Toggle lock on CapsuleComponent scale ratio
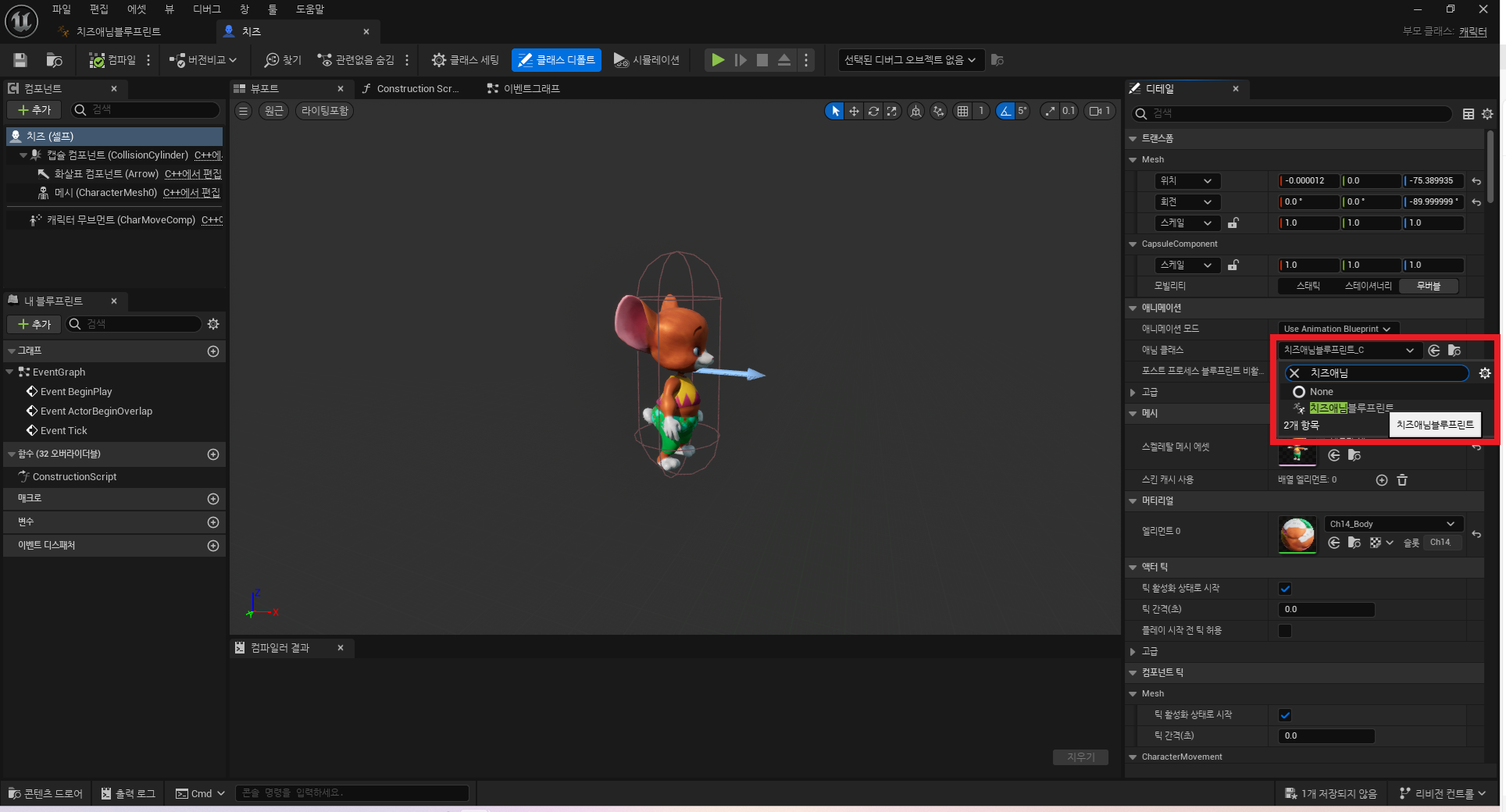 click(1233, 265)
